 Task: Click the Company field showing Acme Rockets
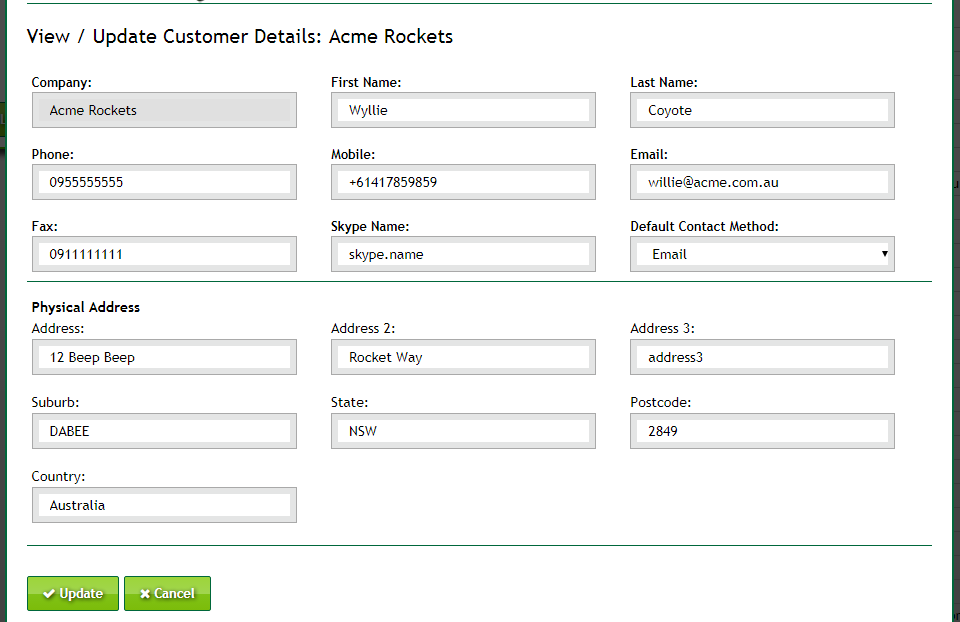coord(164,110)
